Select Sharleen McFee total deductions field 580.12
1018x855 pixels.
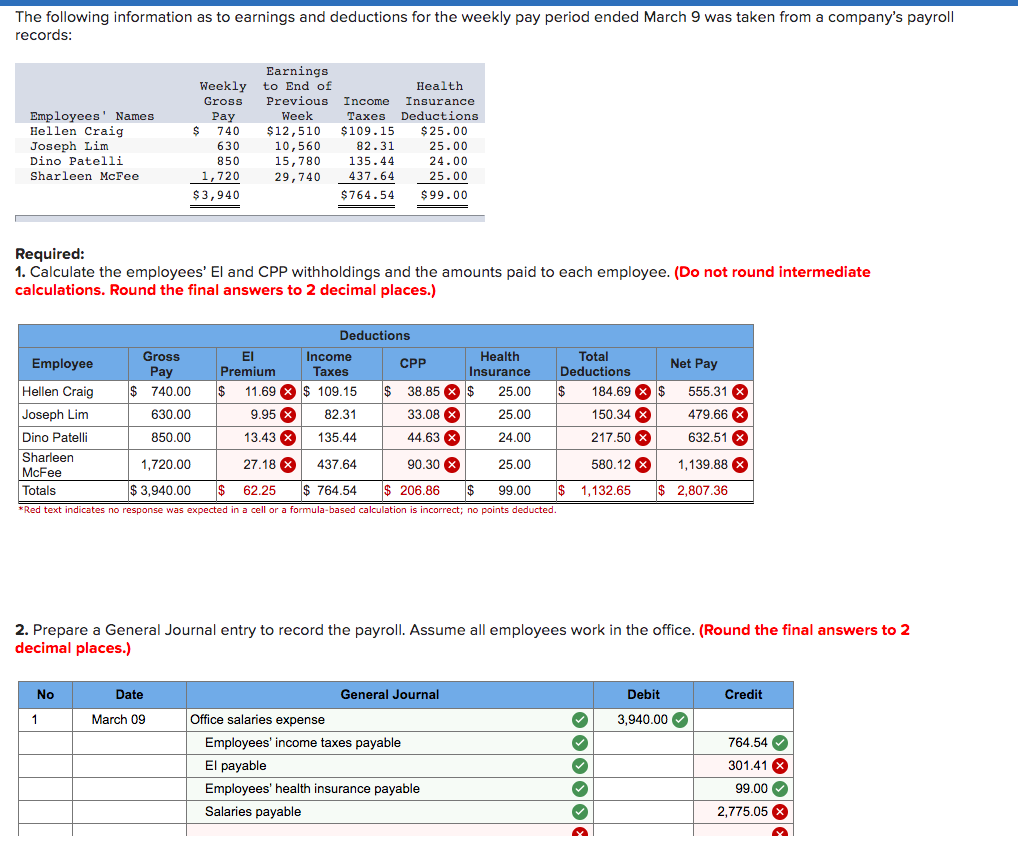[x=606, y=465]
